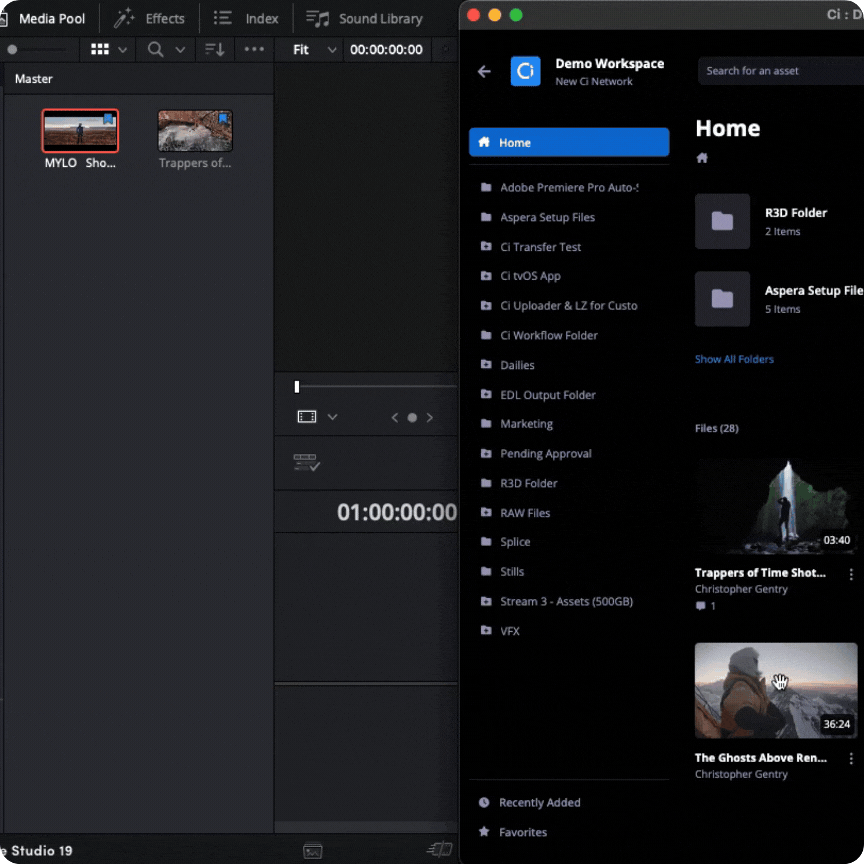Image resolution: width=864 pixels, height=864 pixels.
Task: Select the Master bin header
Action: coord(34,79)
